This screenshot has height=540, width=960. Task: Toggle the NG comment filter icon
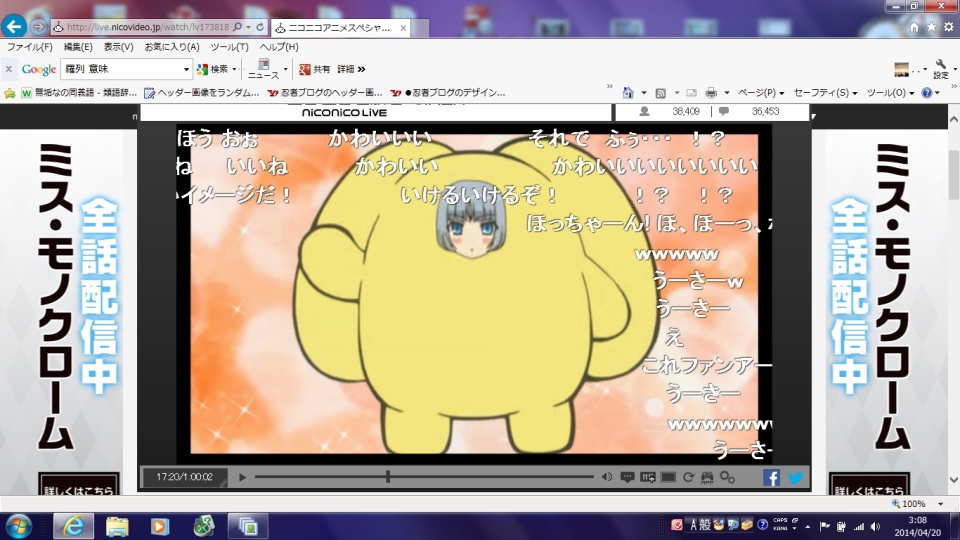pyautogui.click(x=648, y=477)
